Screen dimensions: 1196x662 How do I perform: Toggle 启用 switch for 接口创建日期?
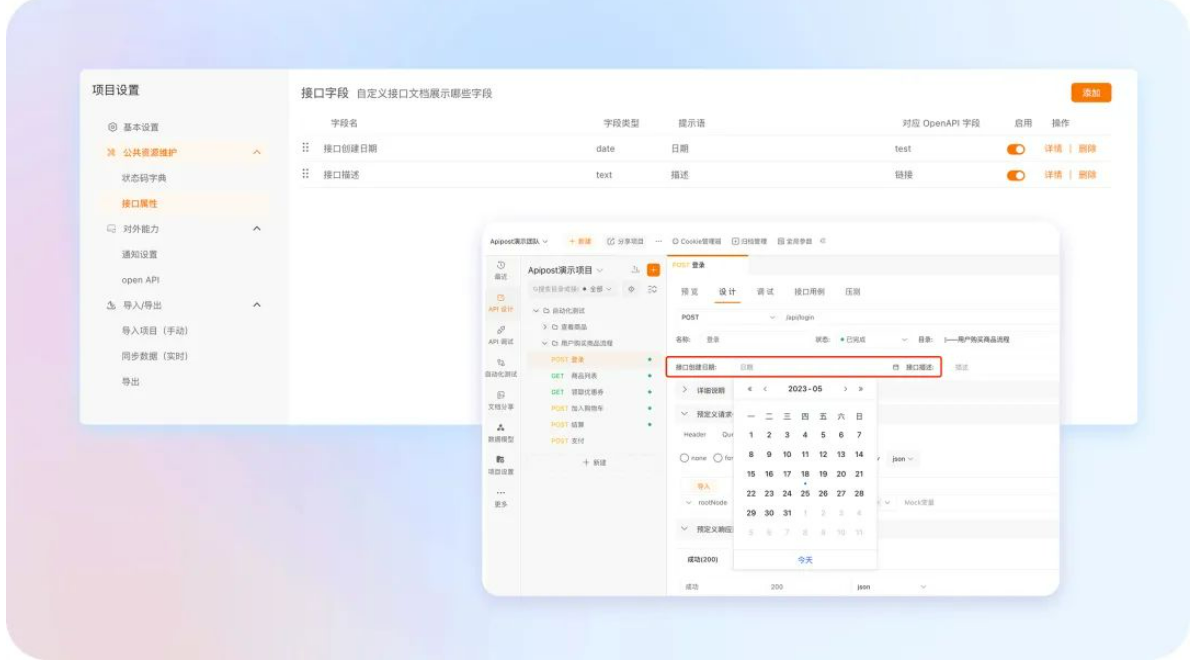point(1016,149)
